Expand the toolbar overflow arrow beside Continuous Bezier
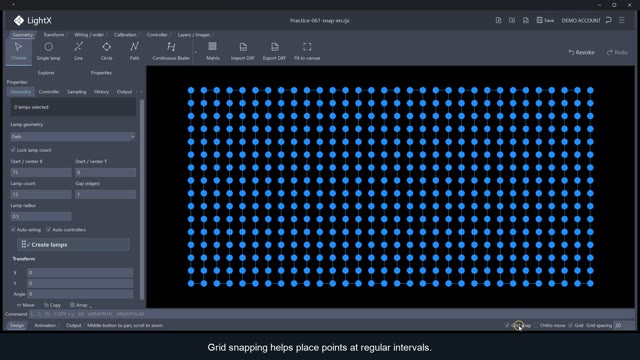This screenshot has height=360, width=640. [195, 52]
